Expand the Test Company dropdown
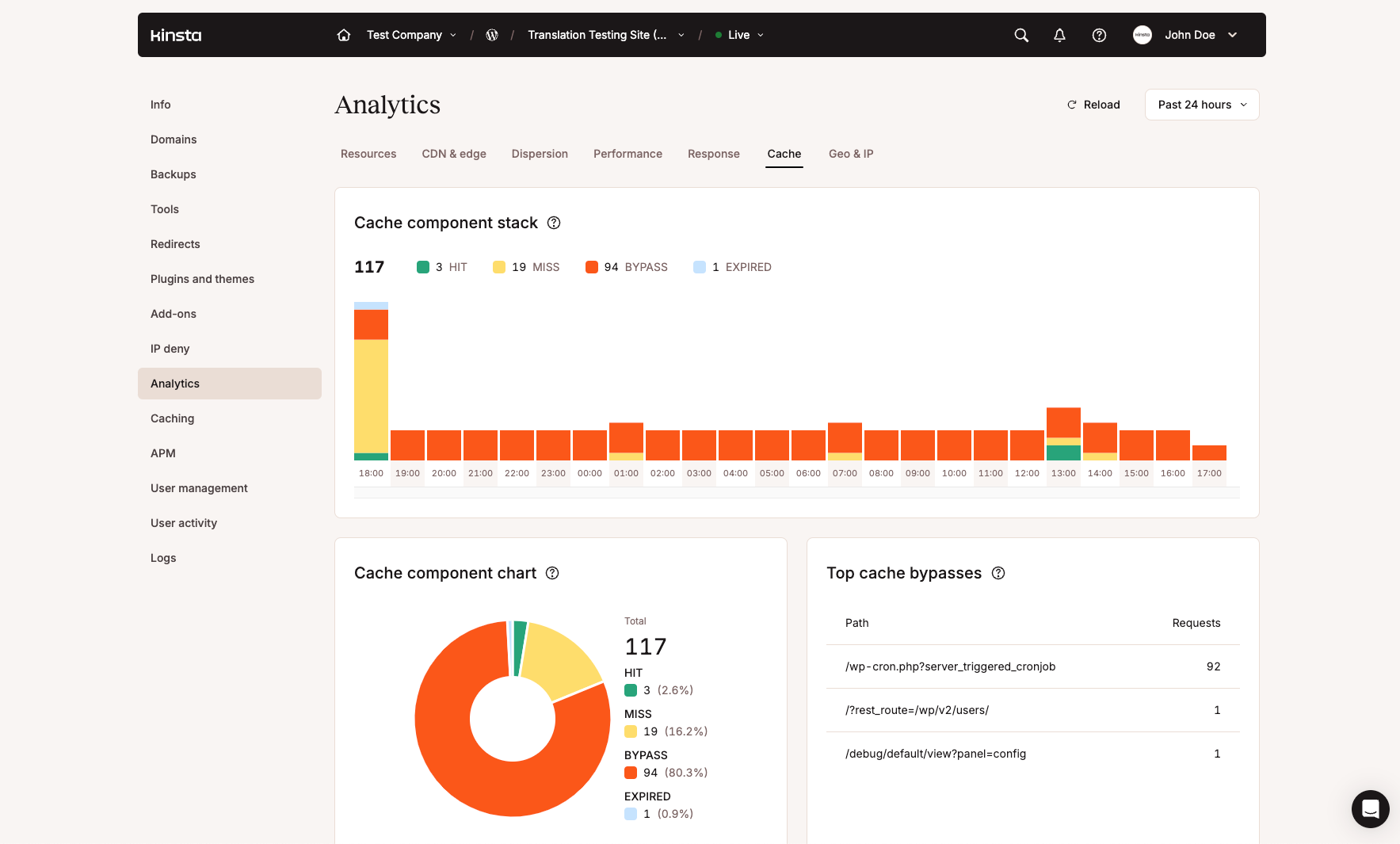 pyautogui.click(x=411, y=35)
